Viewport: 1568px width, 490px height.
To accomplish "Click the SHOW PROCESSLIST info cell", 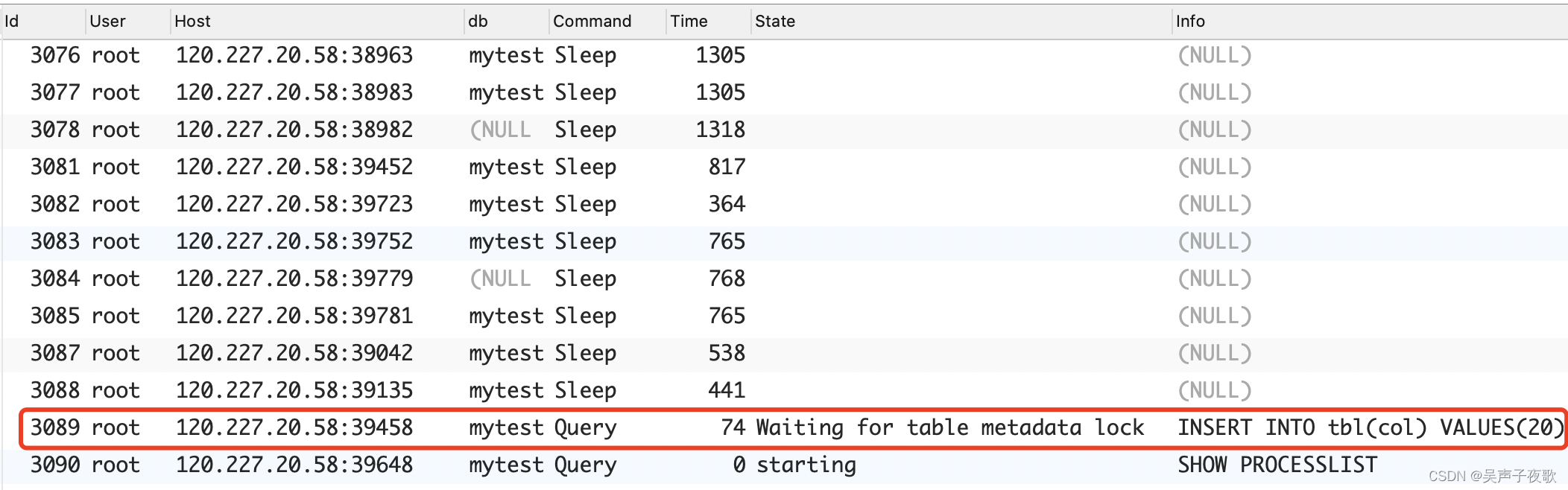I will [1277, 465].
